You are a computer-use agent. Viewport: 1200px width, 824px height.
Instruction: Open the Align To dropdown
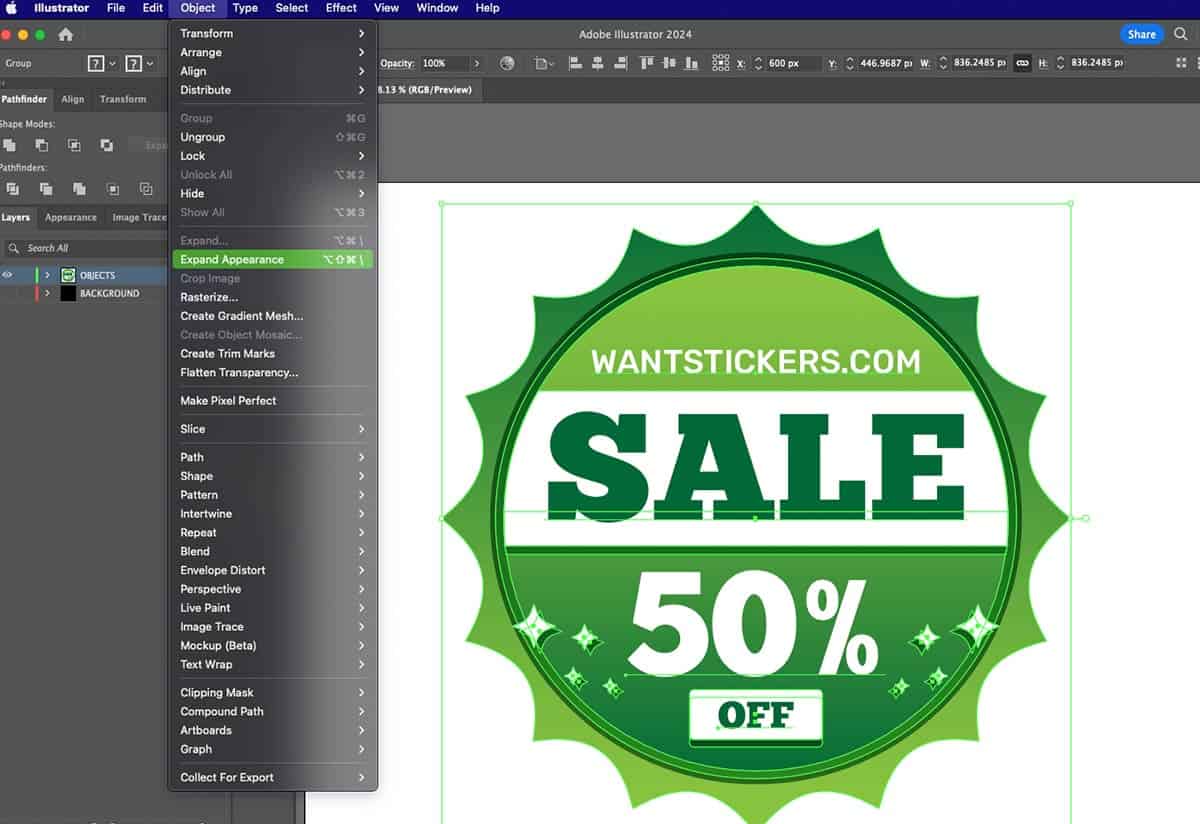(x=544, y=63)
